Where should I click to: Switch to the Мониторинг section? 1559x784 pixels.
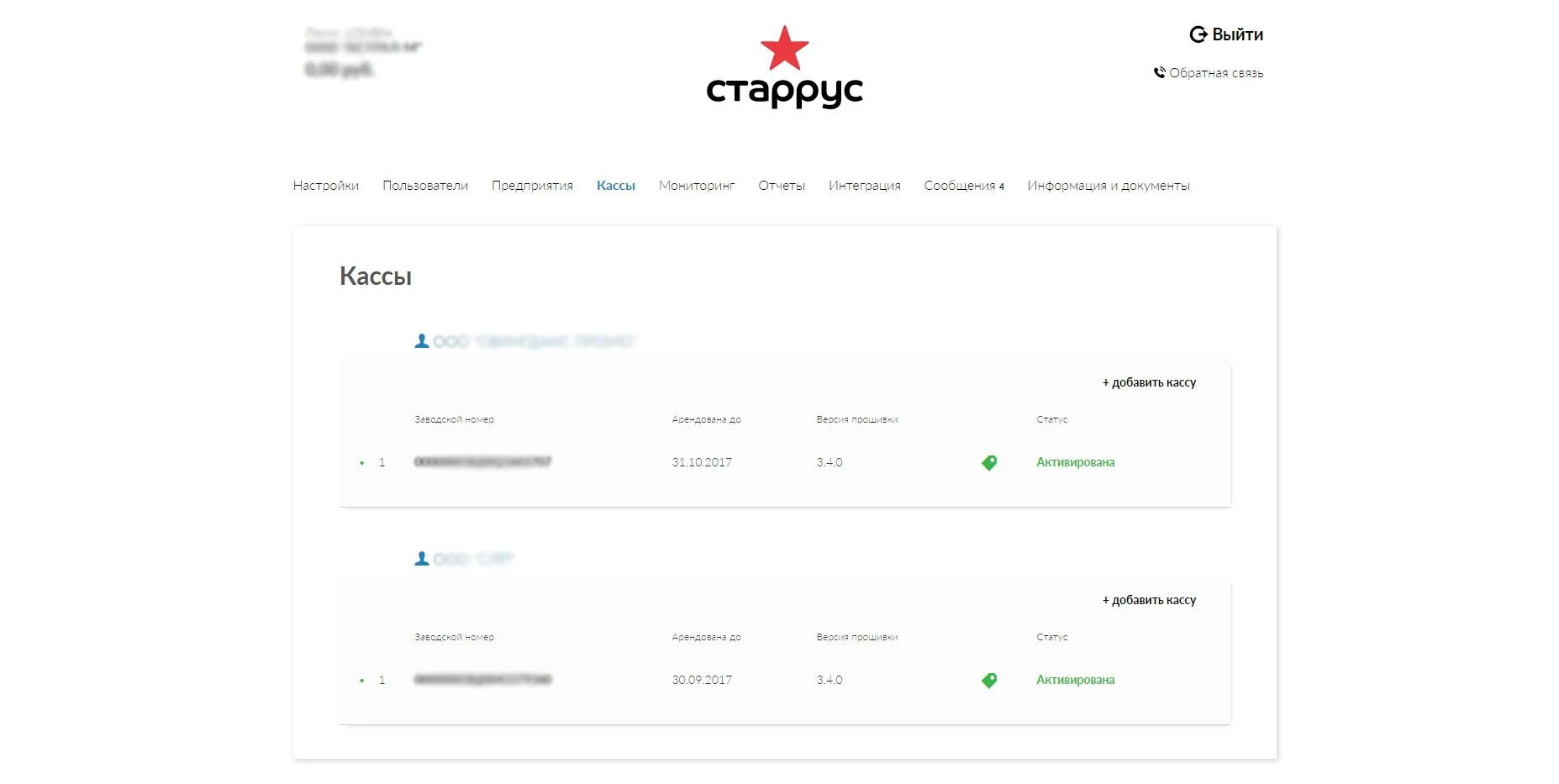pyautogui.click(x=697, y=186)
